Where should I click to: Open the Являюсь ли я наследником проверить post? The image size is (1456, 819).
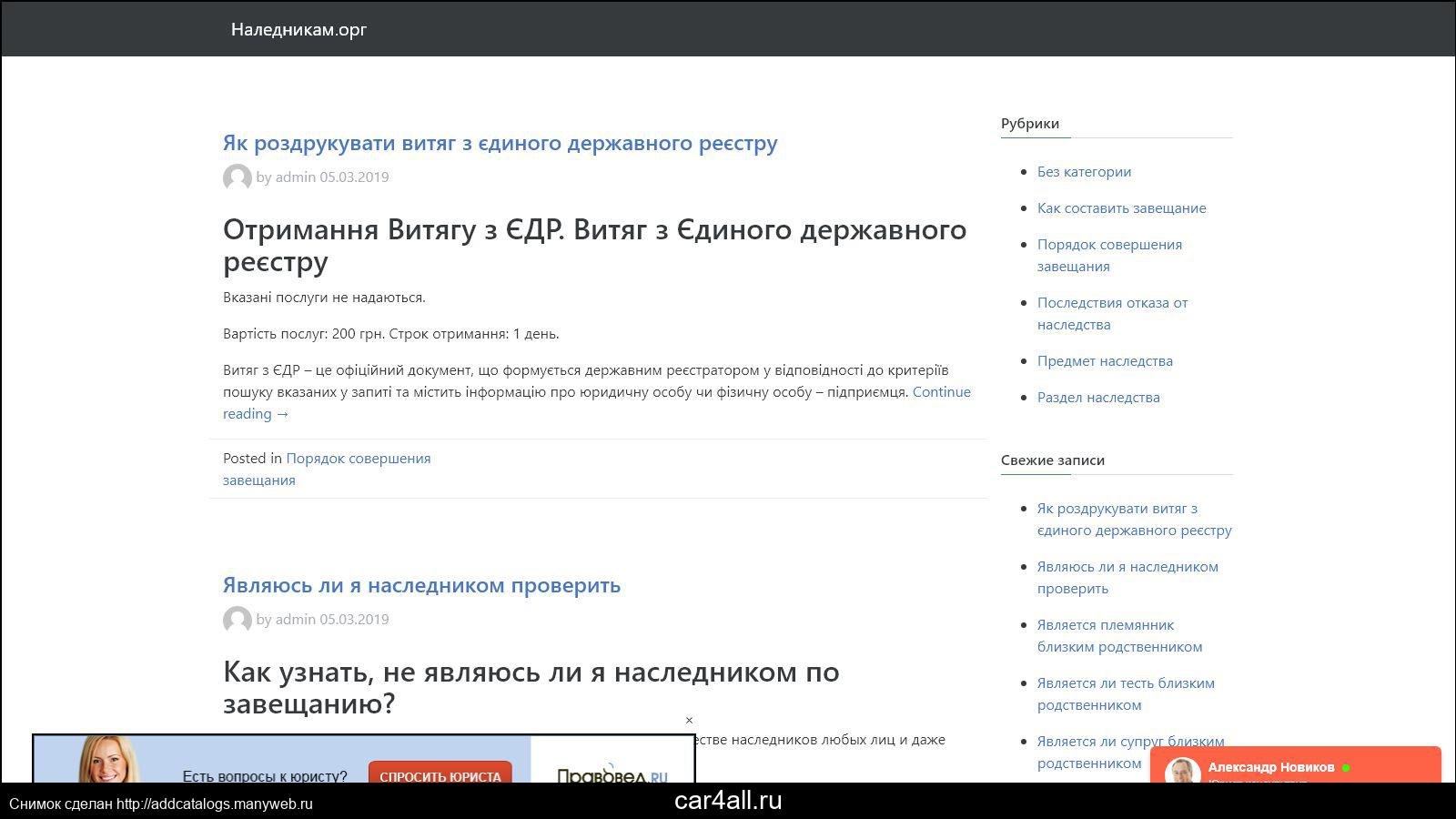421,585
